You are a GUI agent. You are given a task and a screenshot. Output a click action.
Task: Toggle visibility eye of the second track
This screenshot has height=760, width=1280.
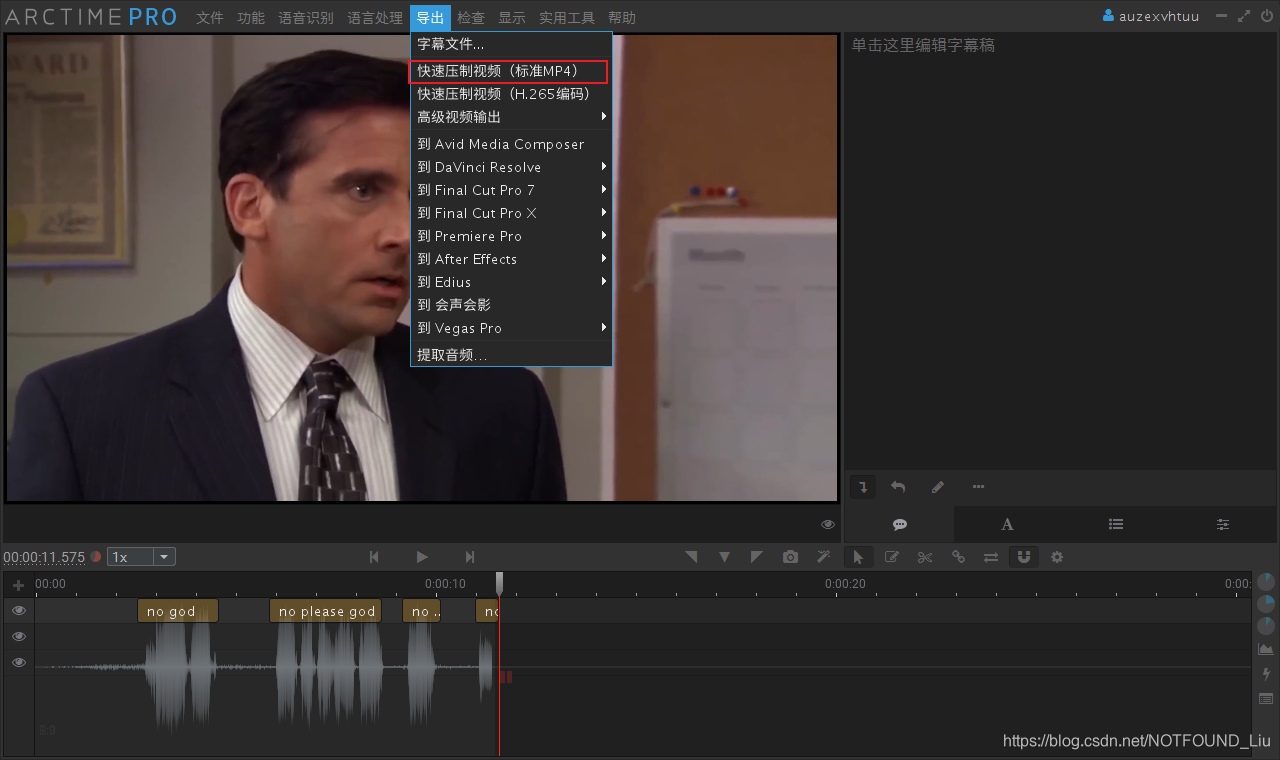point(18,636)
